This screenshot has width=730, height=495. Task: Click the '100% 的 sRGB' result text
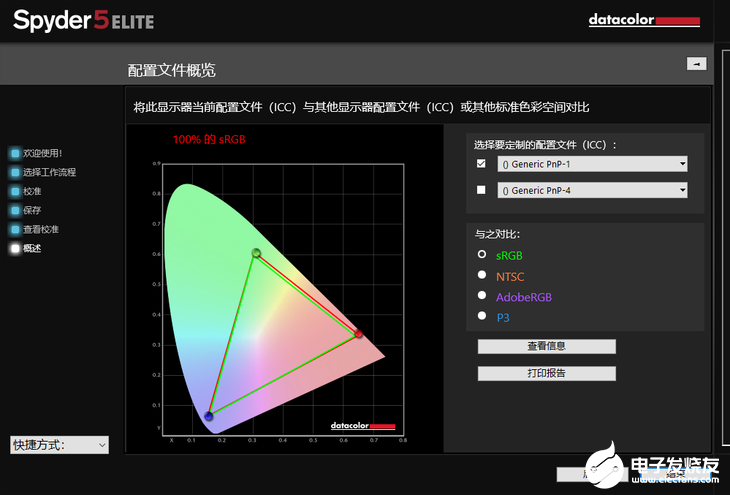click(209, 139)
